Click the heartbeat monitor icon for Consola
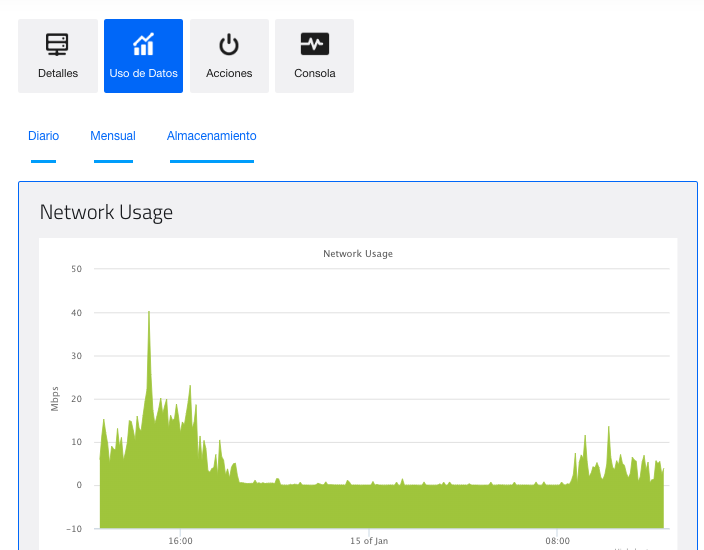704x550 pixels. click(x=314, y=45)
